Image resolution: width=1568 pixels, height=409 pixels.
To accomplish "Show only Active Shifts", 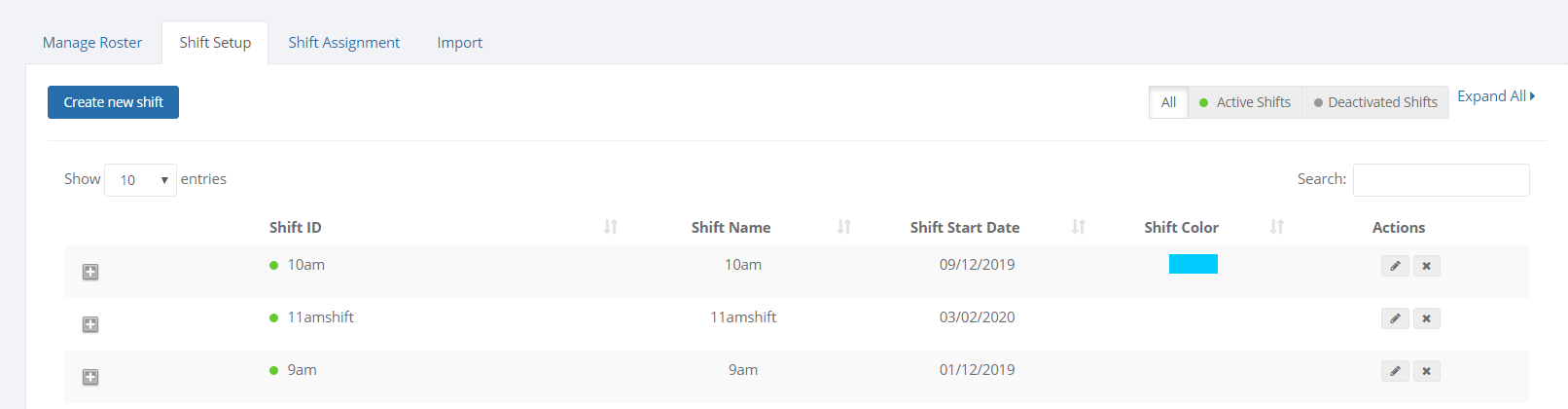I will pos(1245,102).
